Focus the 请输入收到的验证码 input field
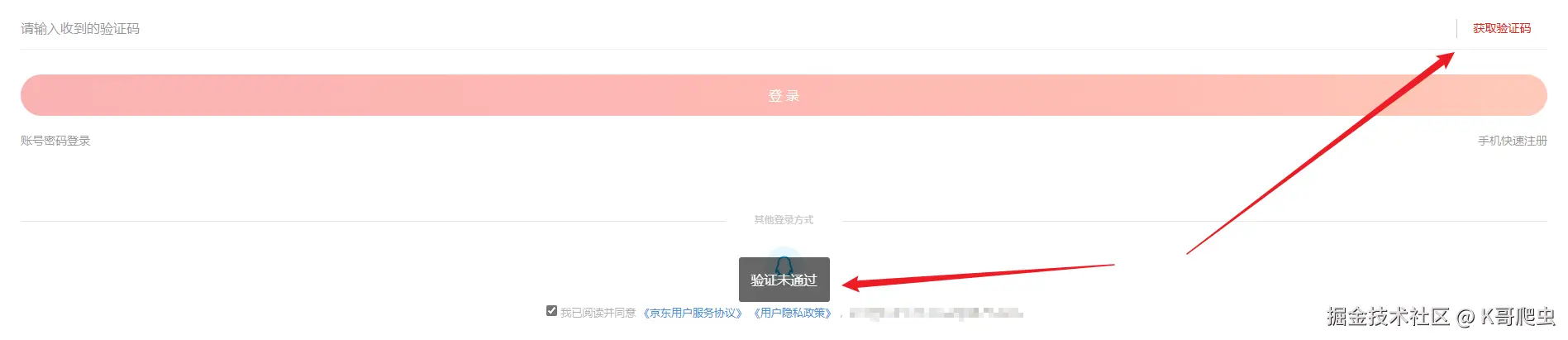The image size is (1568, 340). [736, 28]
